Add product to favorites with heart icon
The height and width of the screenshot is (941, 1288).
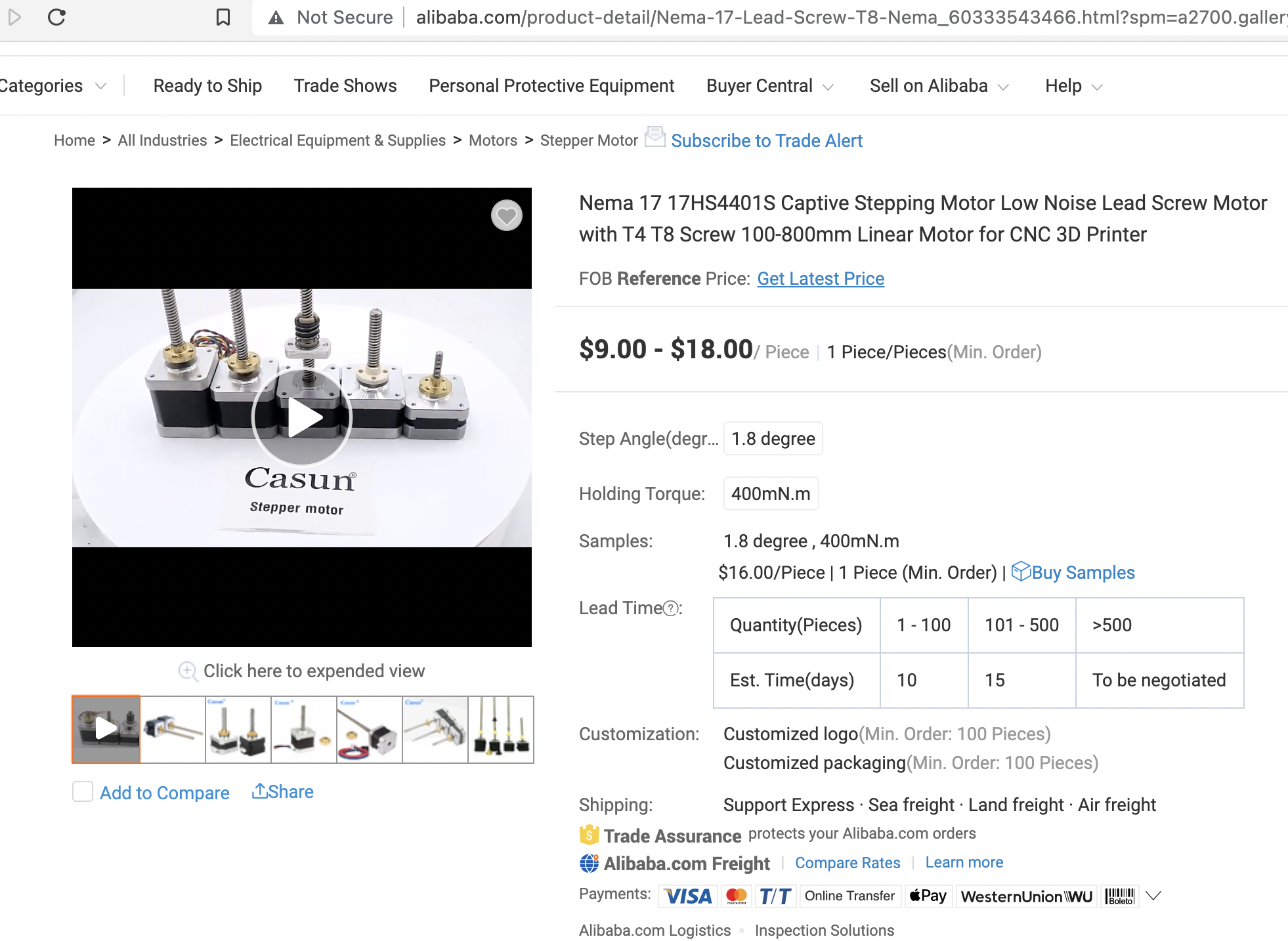click(507, 215)
